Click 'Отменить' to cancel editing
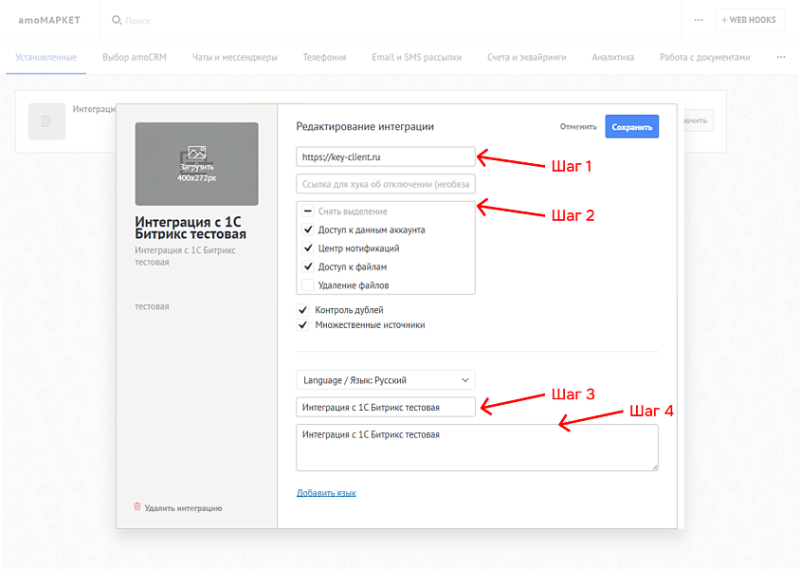Image resolution: width=800 pixels, height=569 pixels. tap(578, 127)
